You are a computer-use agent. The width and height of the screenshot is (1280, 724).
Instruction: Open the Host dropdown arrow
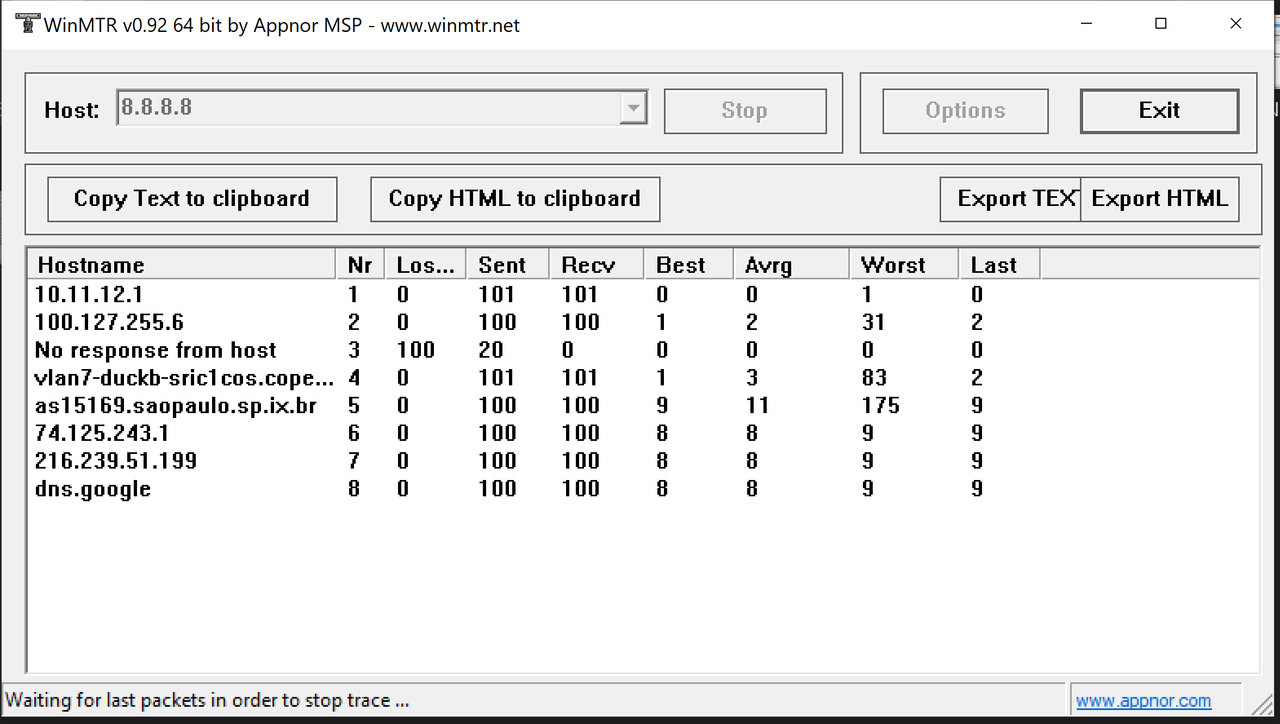pyautogui.click(x=633, y=108)
